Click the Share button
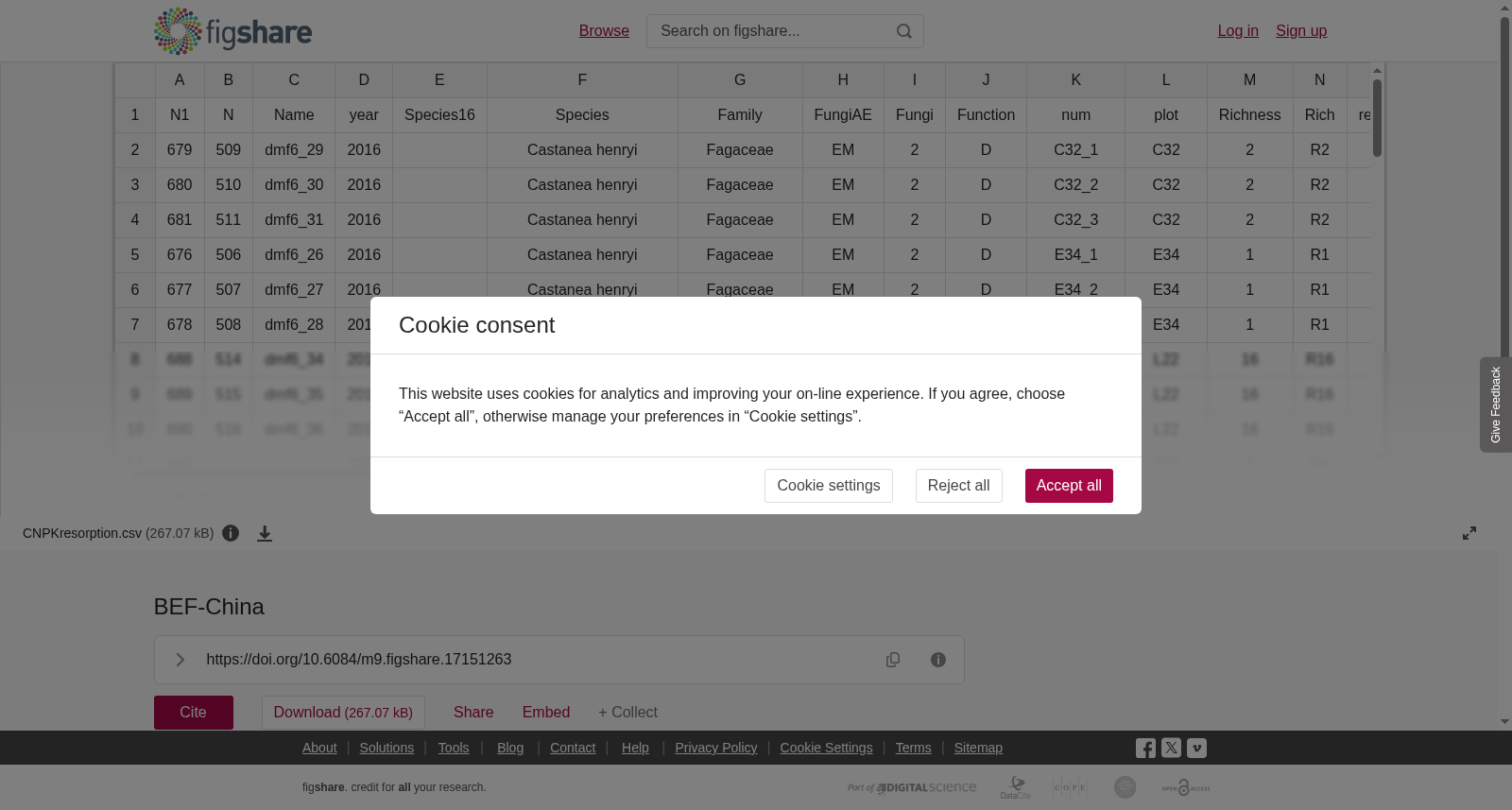The height and width of the screenshot is (810, 1512). [473, 713]
